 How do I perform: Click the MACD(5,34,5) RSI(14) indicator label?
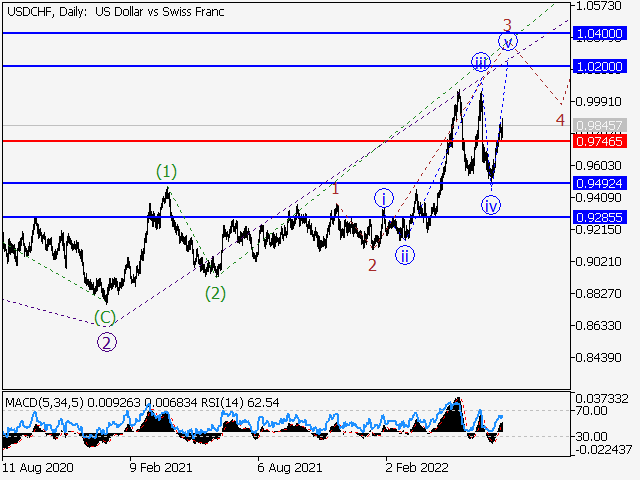pyautogui.click(x=142, y=403)
